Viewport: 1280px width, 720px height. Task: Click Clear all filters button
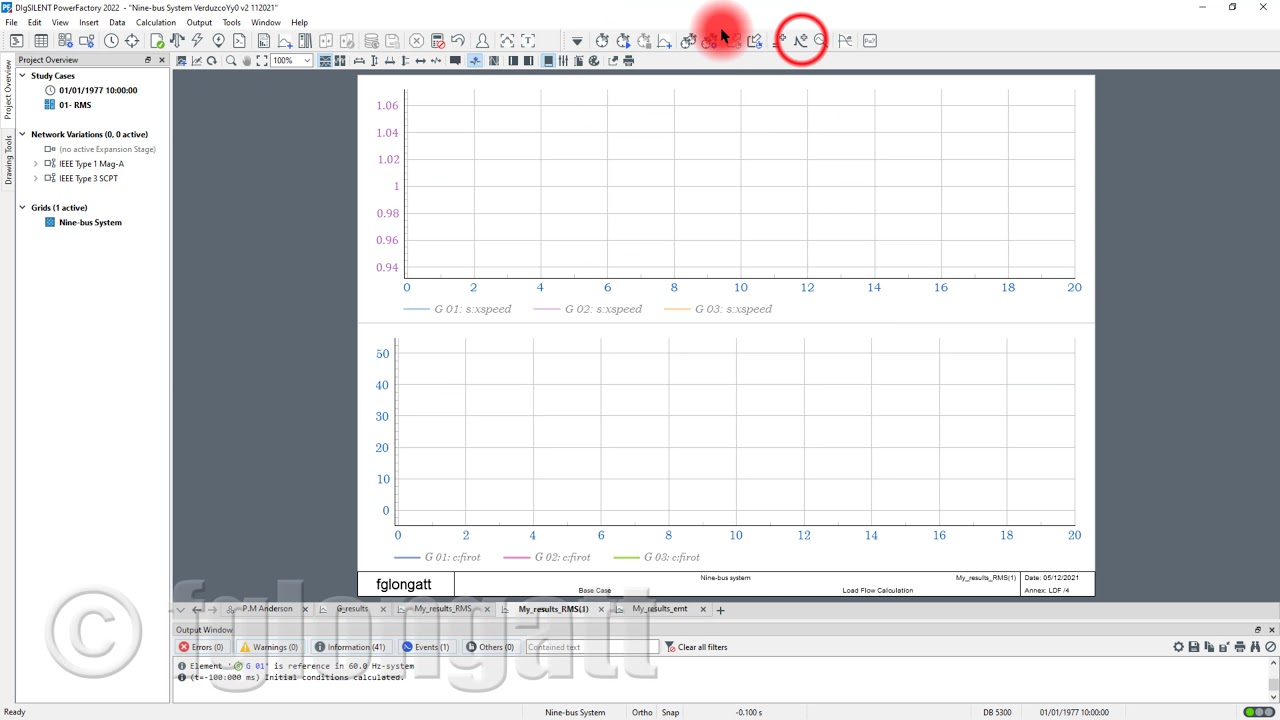[697, 647]
